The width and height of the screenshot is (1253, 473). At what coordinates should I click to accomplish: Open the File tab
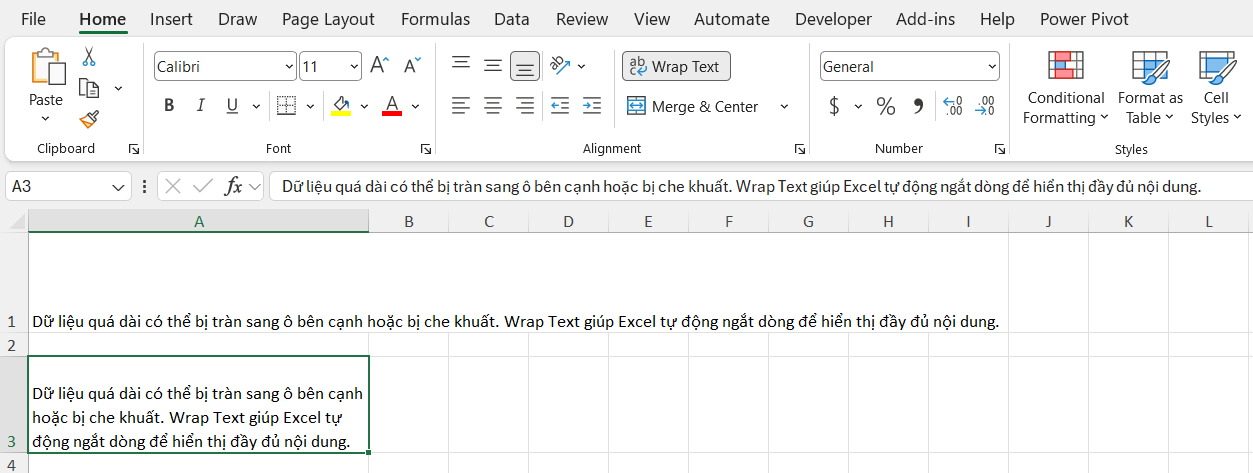click(x=33, y=19)
